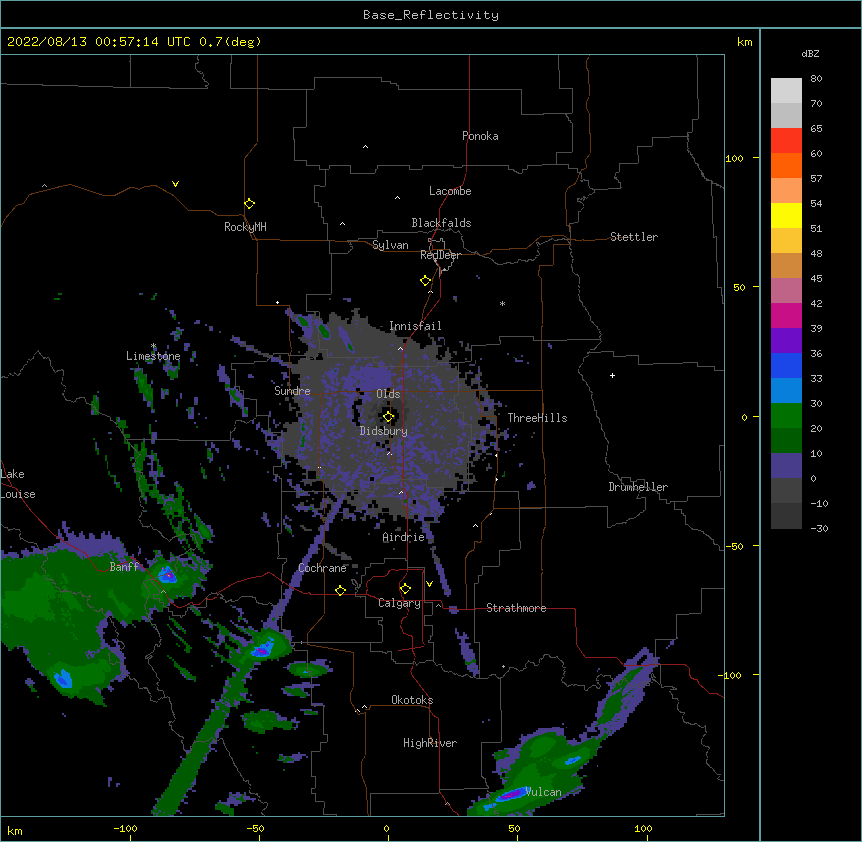The width and height of the screenshot is (862, 842).
Task: Click the ThreeHills label
Action: 537,418
